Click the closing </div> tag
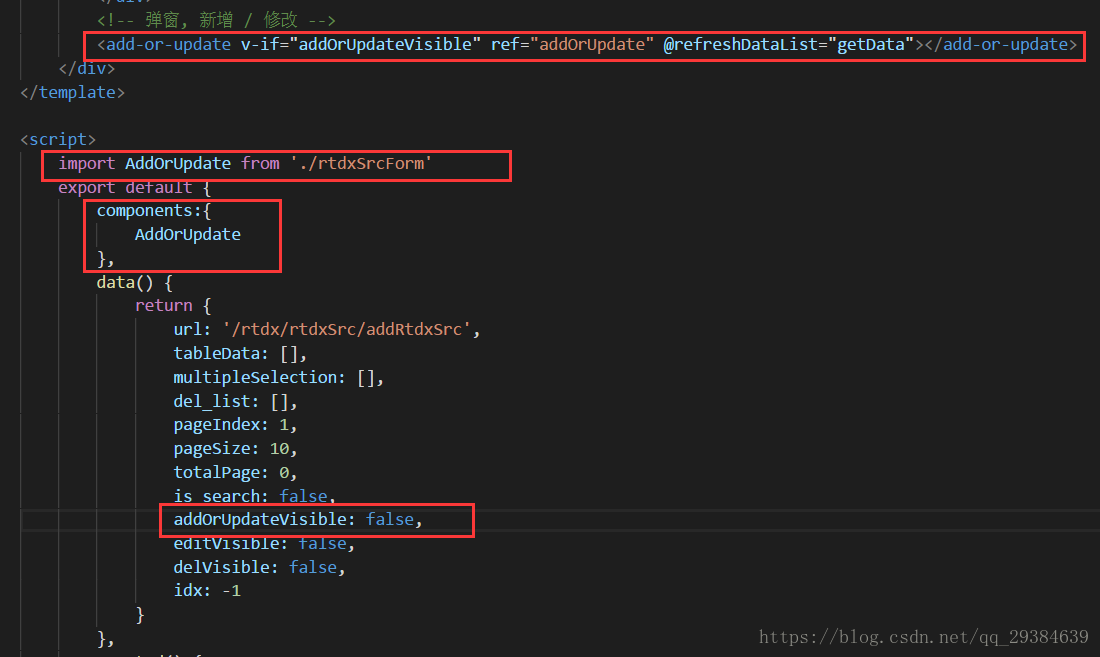This screenshot has width=1100, height=657. 87,69
